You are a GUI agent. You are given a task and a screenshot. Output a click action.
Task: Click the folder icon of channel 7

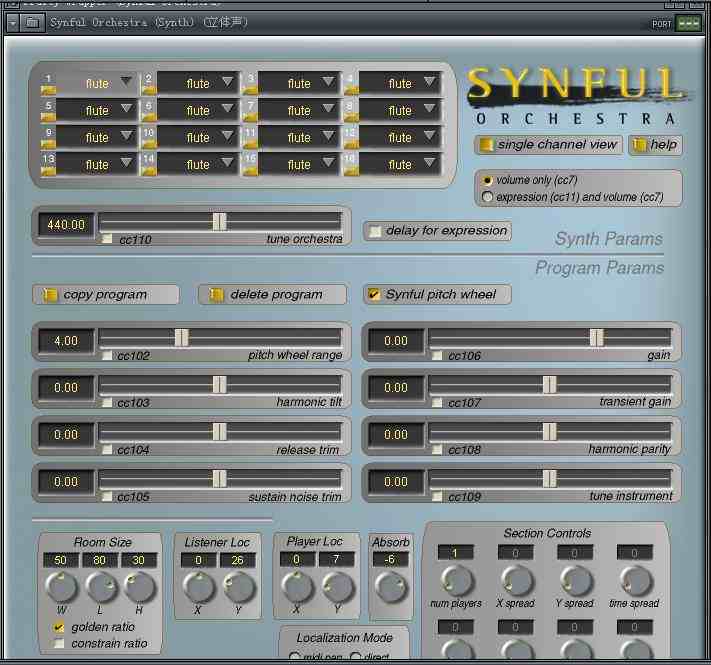click(x=250, y=117)
